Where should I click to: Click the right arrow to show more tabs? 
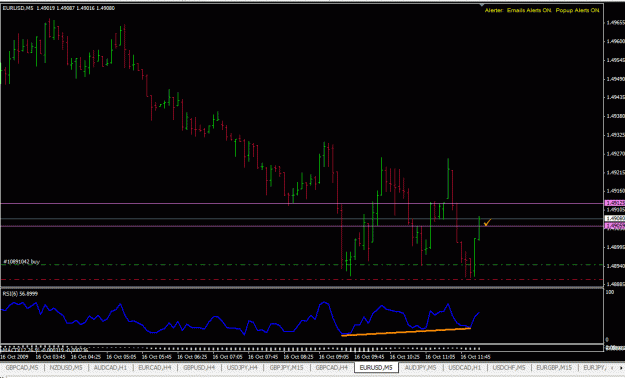tap(621, 367)
